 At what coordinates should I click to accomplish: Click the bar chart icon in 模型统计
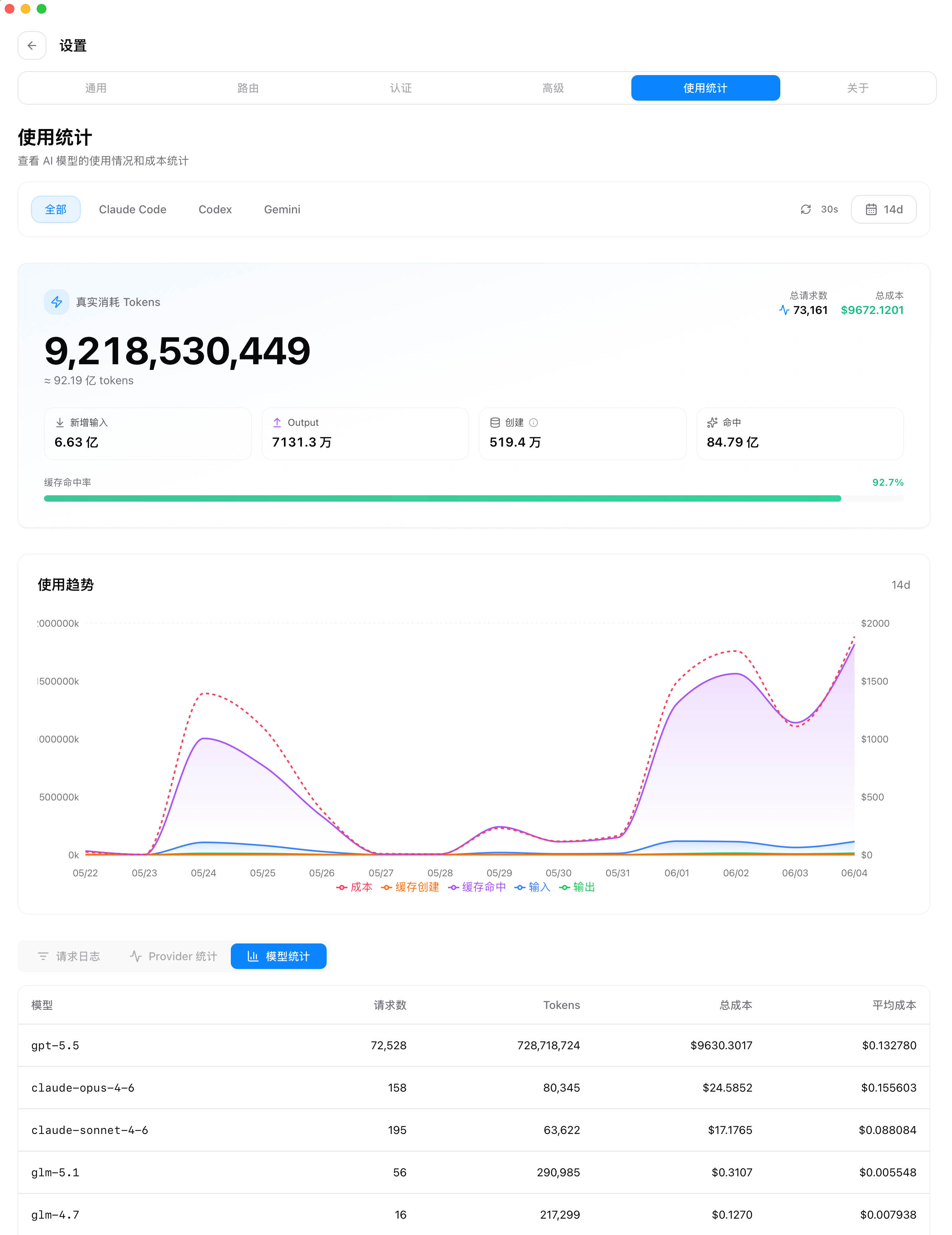[x=253, y=956]
